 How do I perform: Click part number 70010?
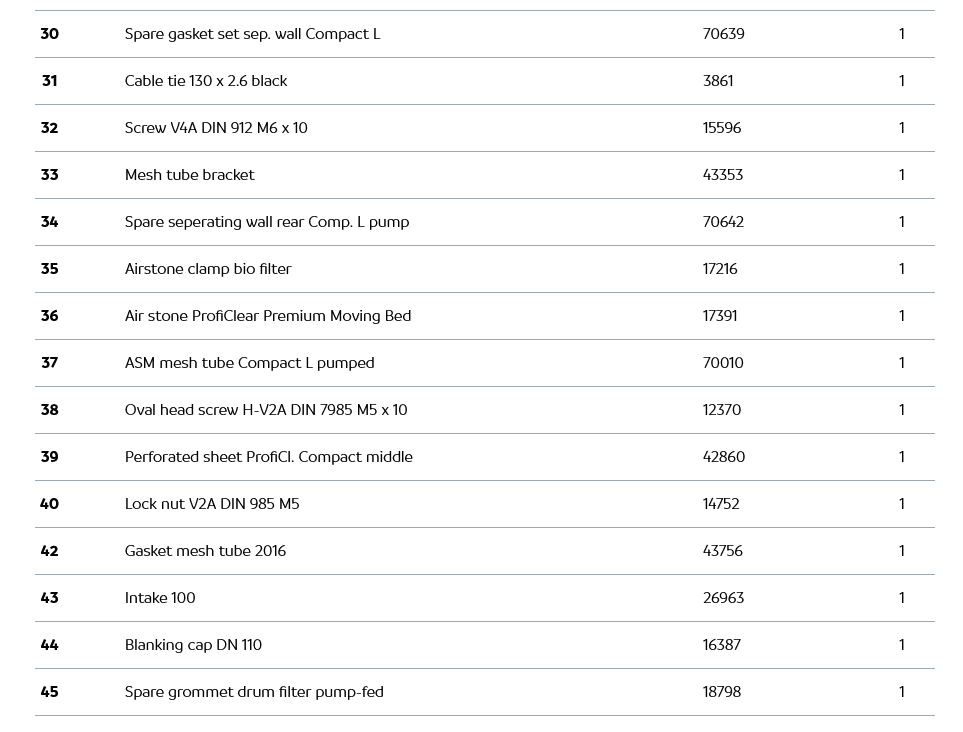pyautogui.click(x=723, y=363)
